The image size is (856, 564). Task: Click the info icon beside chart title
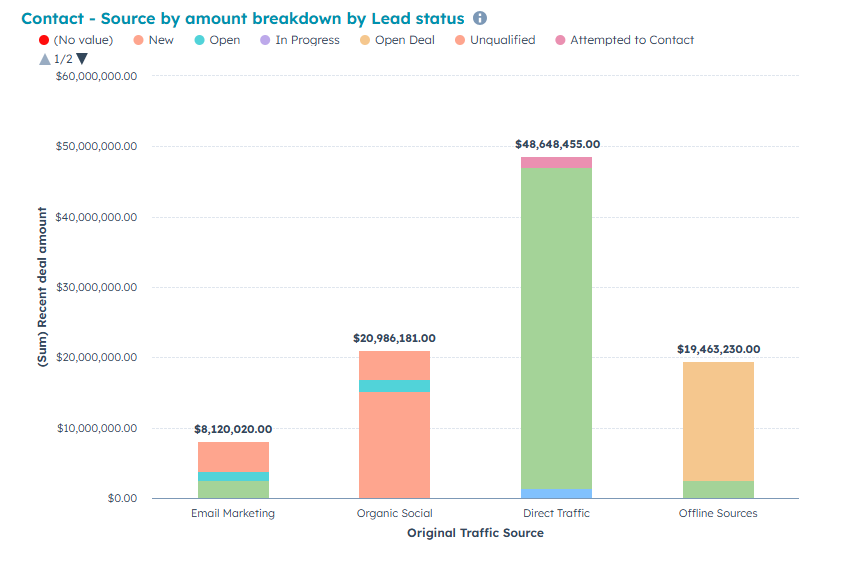(x=480, y=19)
